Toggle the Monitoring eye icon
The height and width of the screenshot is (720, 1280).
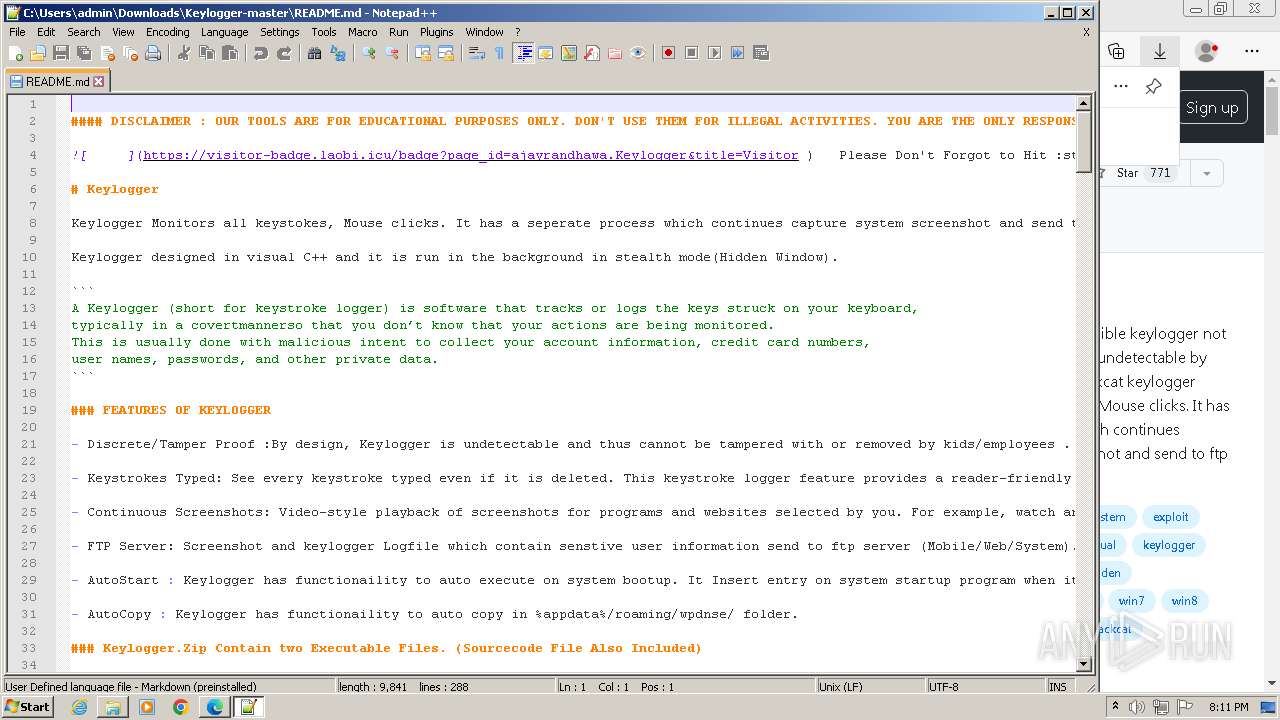pos(638,53)
